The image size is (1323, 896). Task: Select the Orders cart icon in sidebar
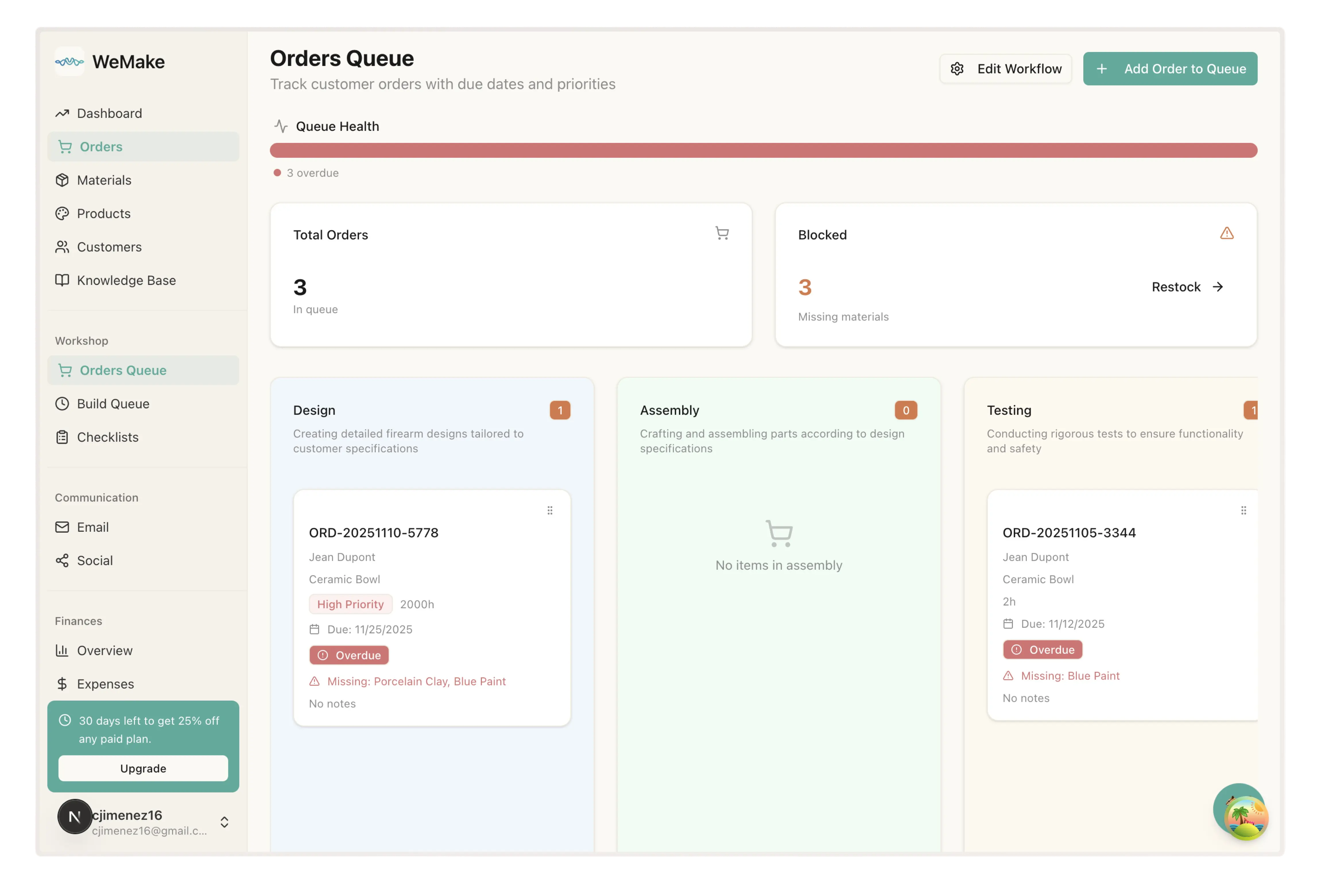coord(64,146)
